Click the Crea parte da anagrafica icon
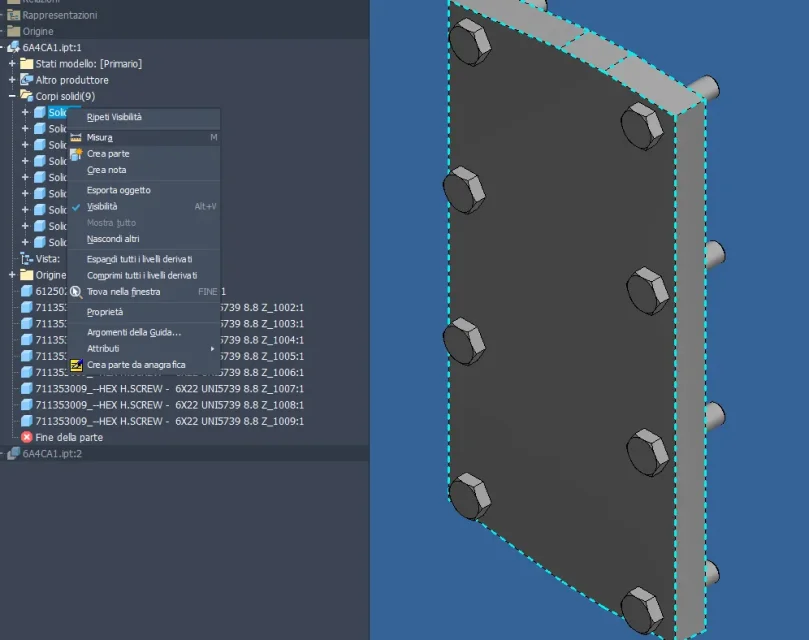 (76, 365)
